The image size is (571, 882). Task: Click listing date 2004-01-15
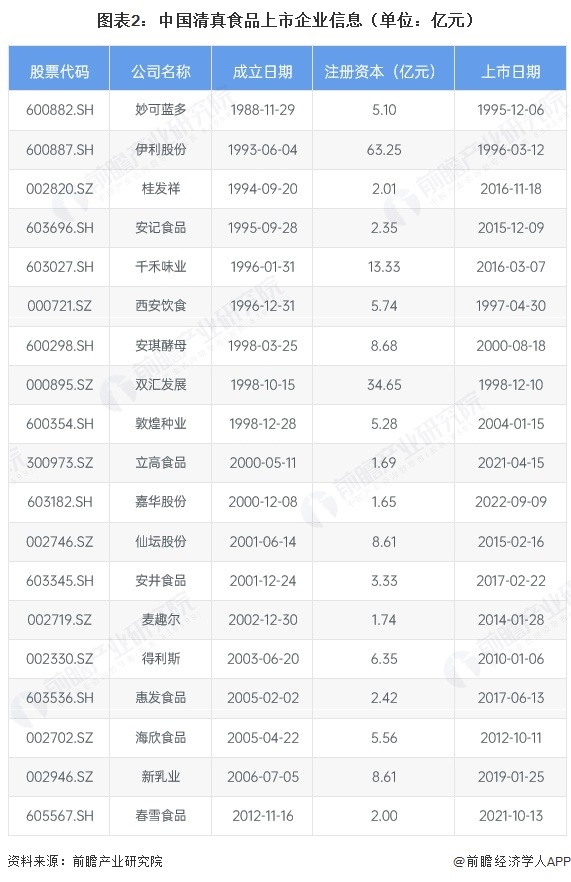click(511, 424)
